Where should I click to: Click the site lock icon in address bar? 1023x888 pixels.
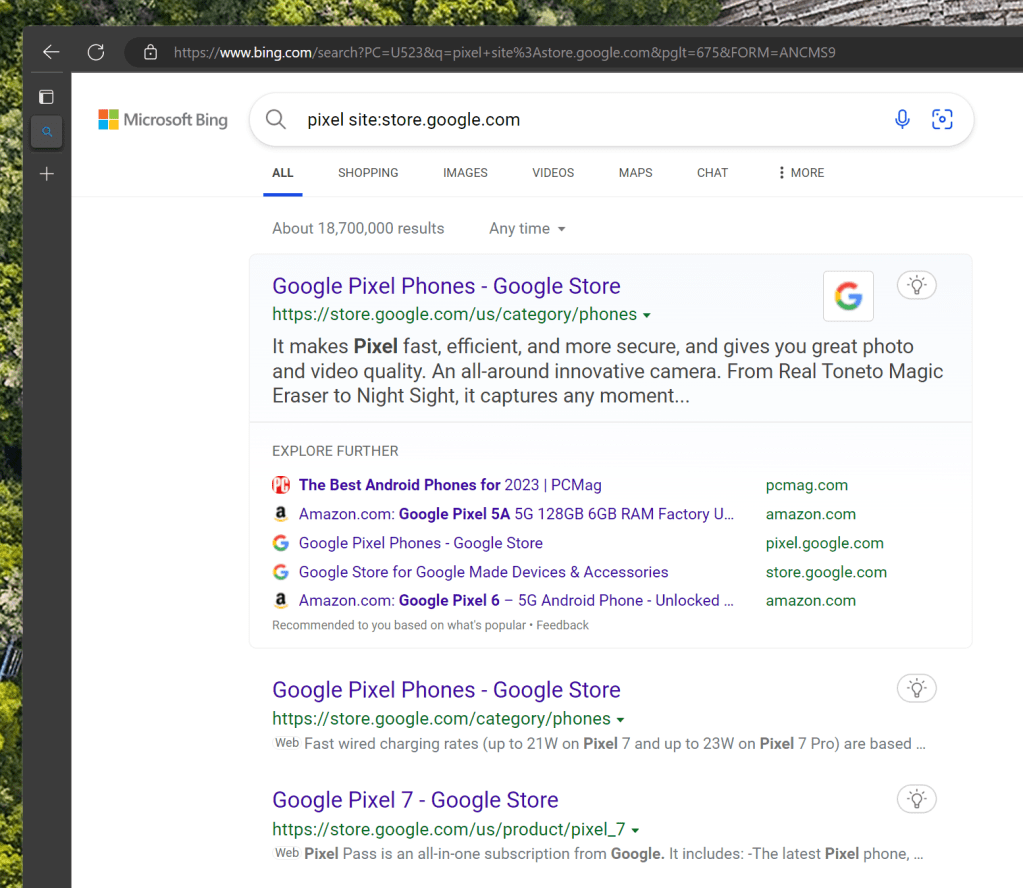(x=150, y=53)
